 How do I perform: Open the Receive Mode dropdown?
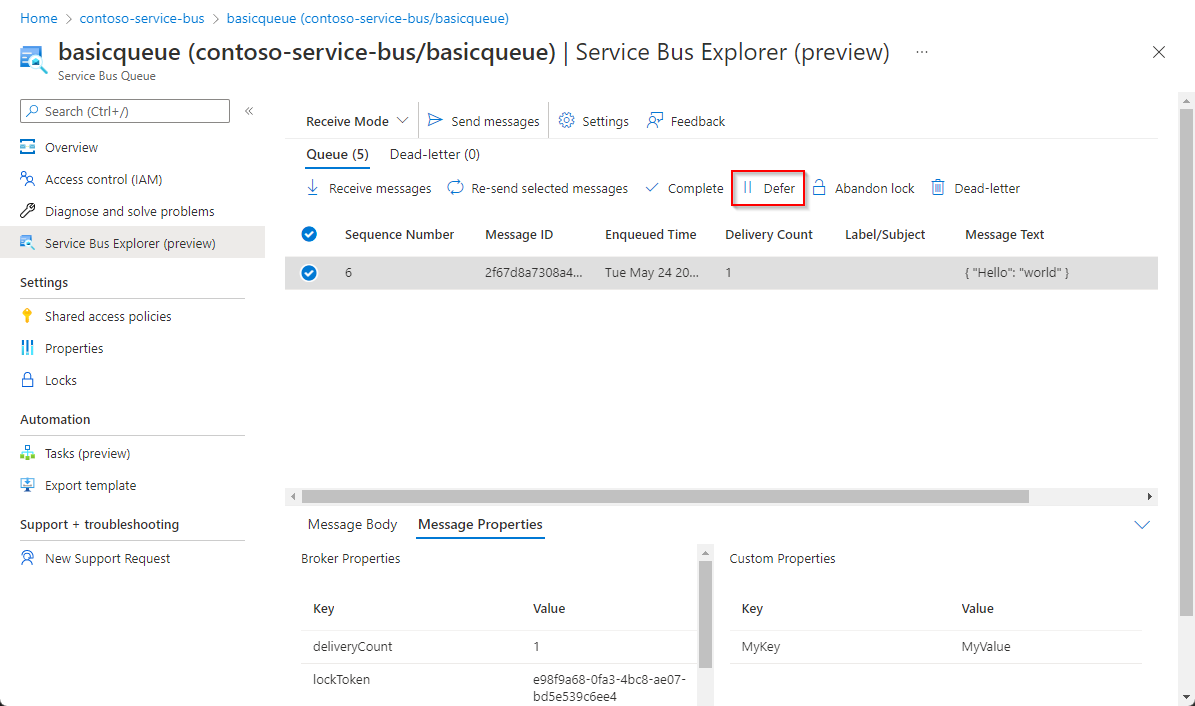[357, 120]
